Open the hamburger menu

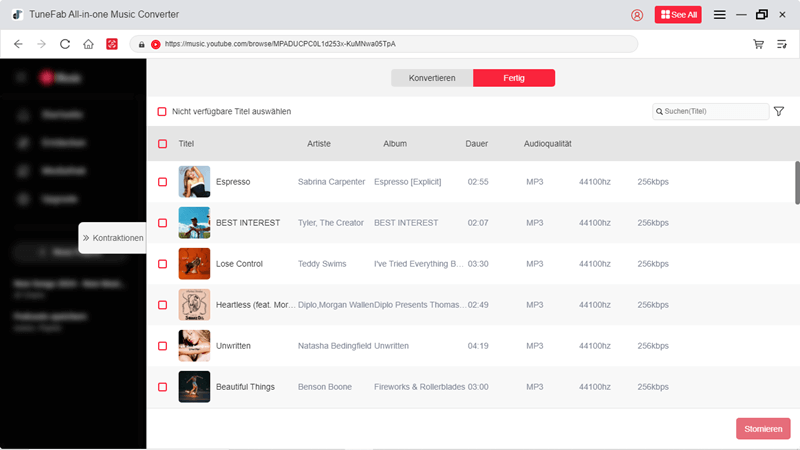click(x=719, y=15)
